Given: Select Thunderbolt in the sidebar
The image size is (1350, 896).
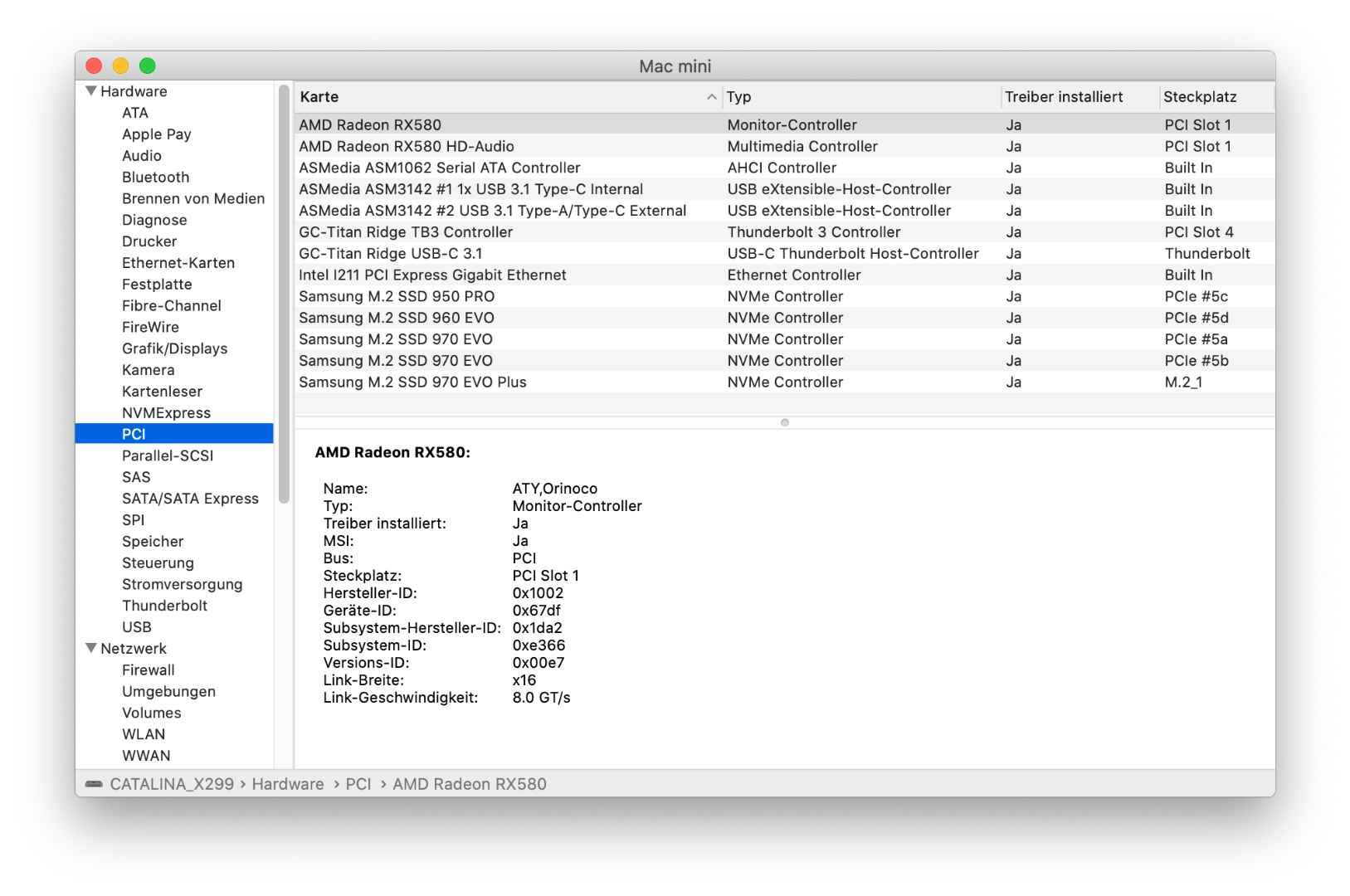Looking at the screenshot, I should point(165,606).
